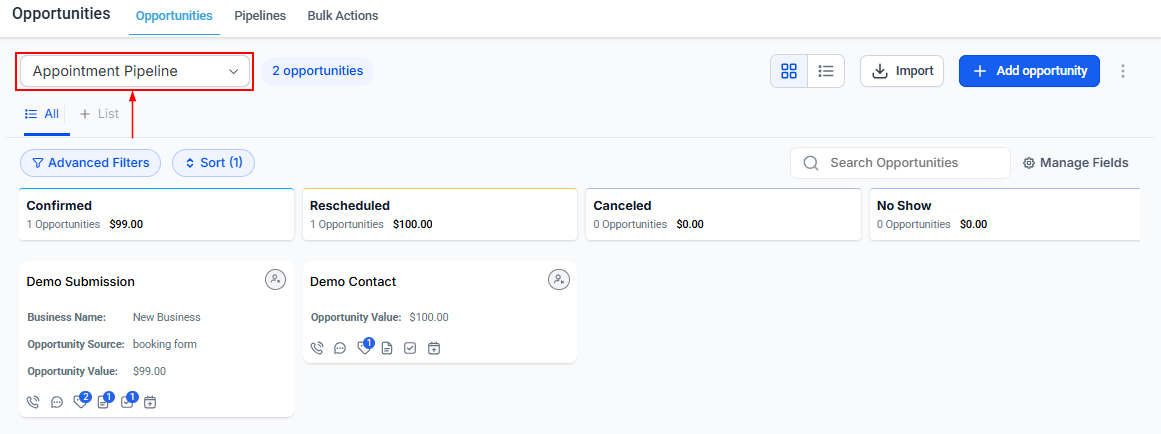Screen dimensions: 1161x434
Task: Open Advanced Filters
Action: pyautogui.click(x=90, y=163)
